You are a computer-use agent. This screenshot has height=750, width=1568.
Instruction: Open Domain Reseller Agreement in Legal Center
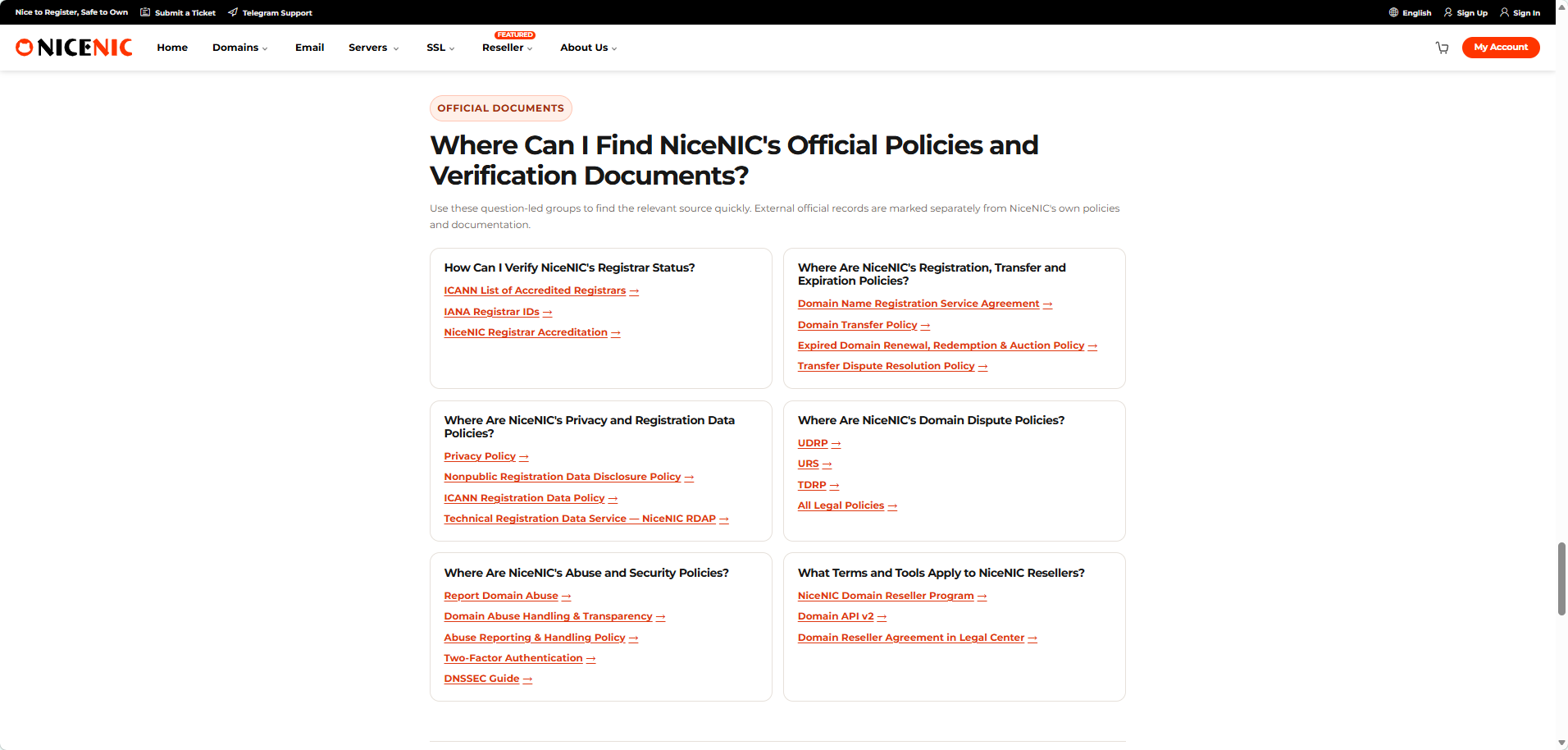[x=918, y=638]
